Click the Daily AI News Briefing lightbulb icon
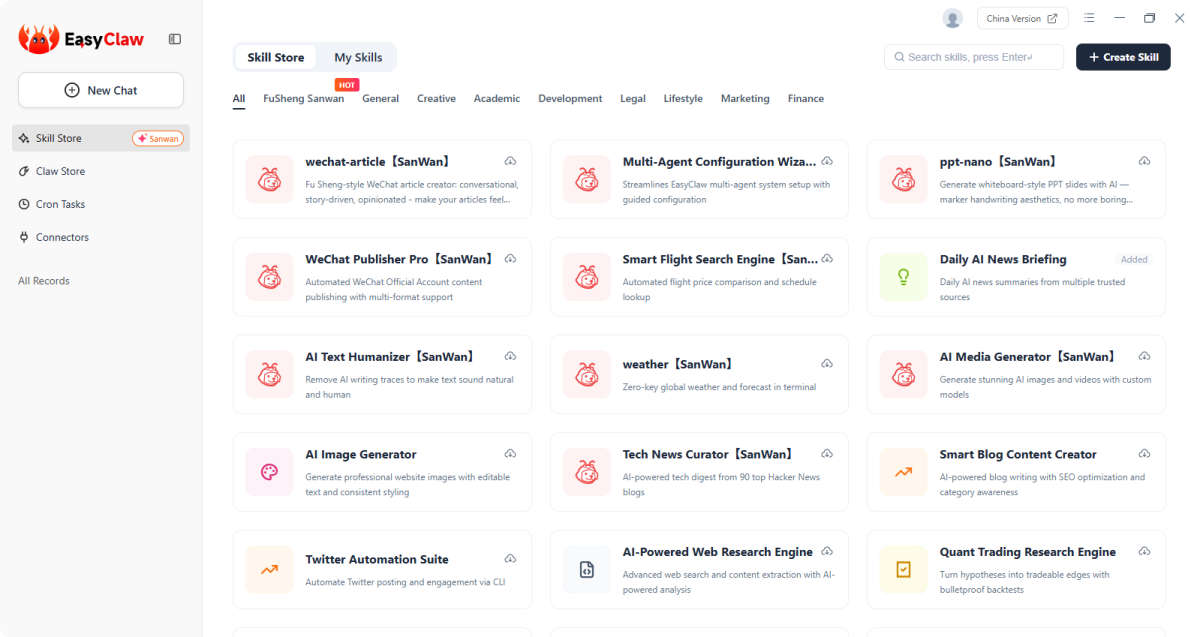This screenshot has height=637, width=1200. [903, 277]
